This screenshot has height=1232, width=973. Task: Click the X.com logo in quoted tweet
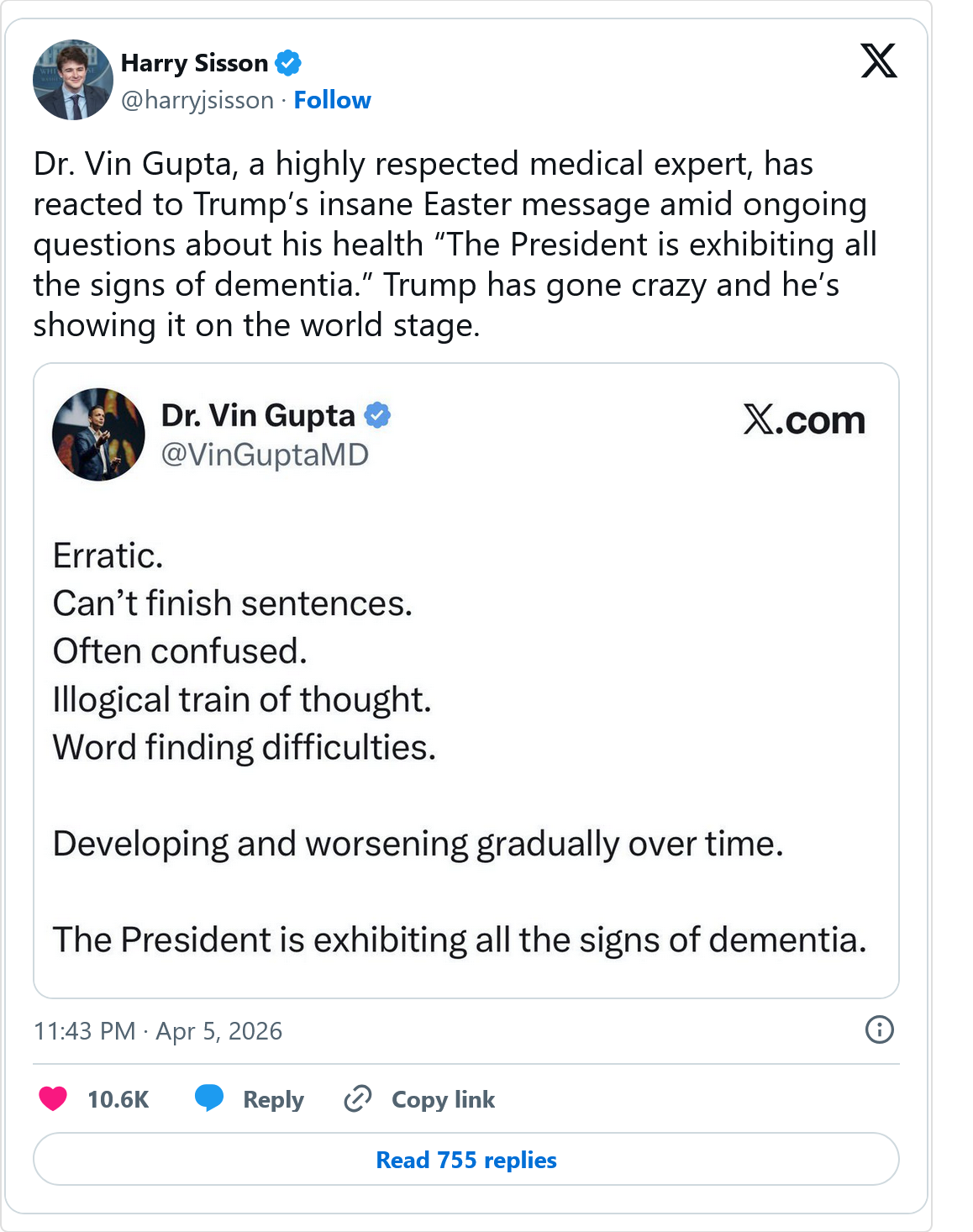tap(803, 420)
